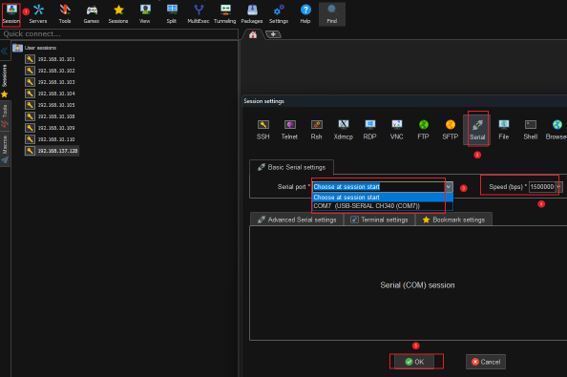Select session ending in .10.105
This screenshot has width=567, height=377.
(50, 105)
